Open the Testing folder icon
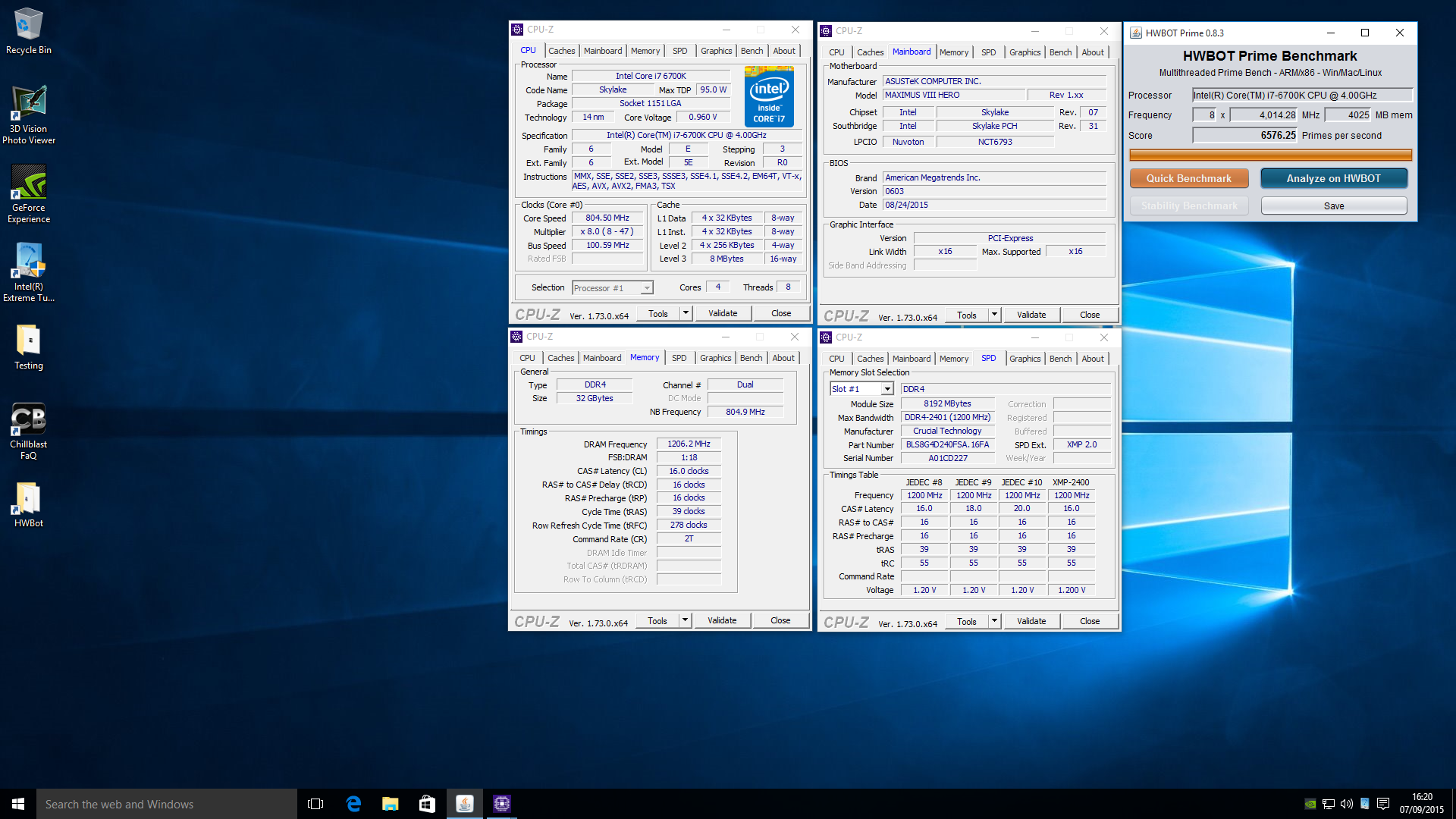Viewport: 1456px width, 819px height. click(29, 347)
